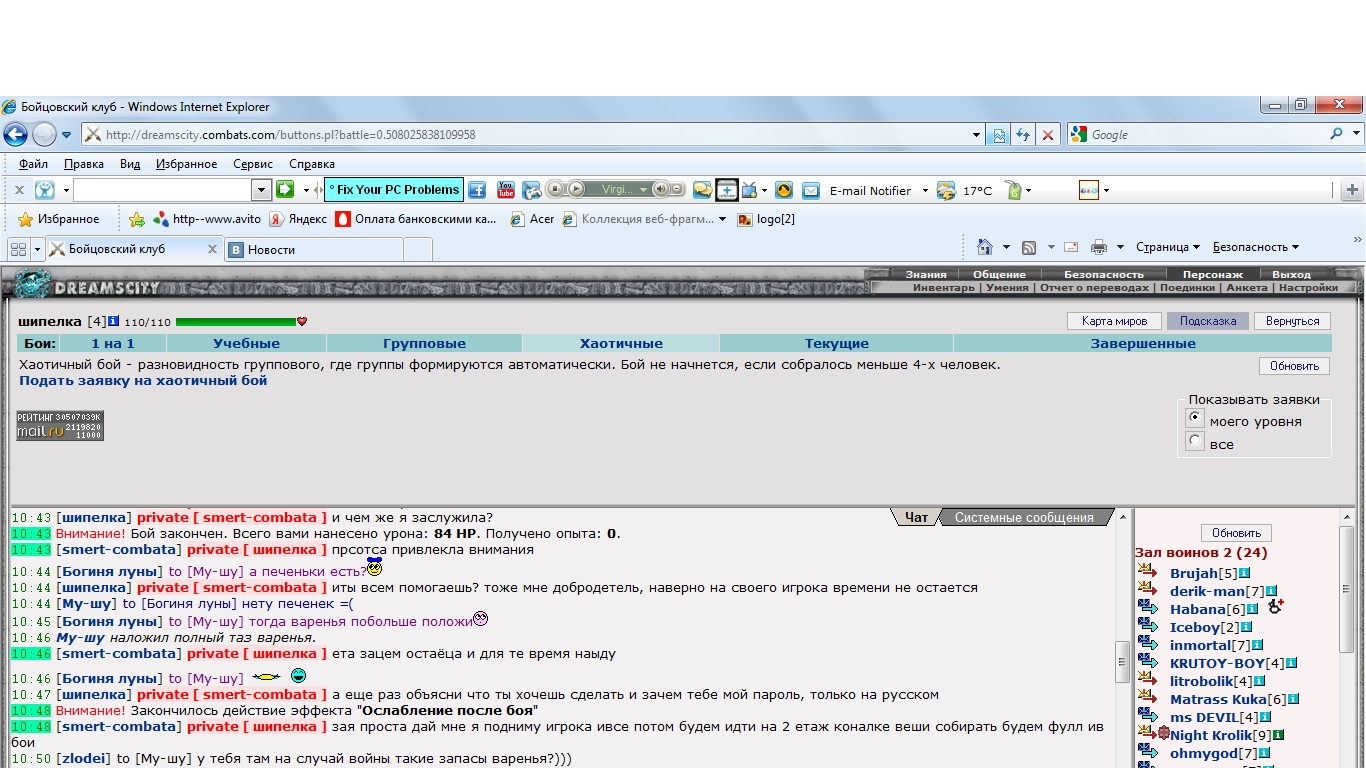The image size is (1366, 768).
Task: Click the Facebook icon in the toolbar
Action: pos(477,190)
